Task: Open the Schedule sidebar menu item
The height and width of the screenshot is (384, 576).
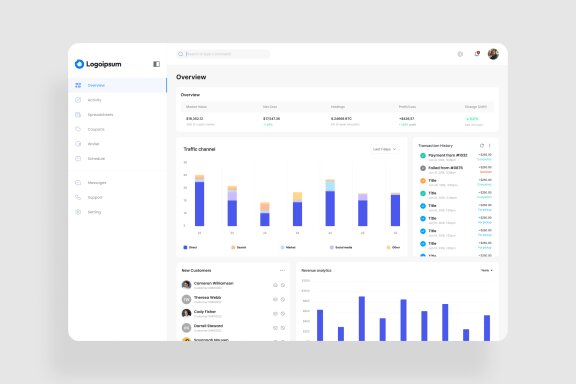Action: tap(118, 158)
